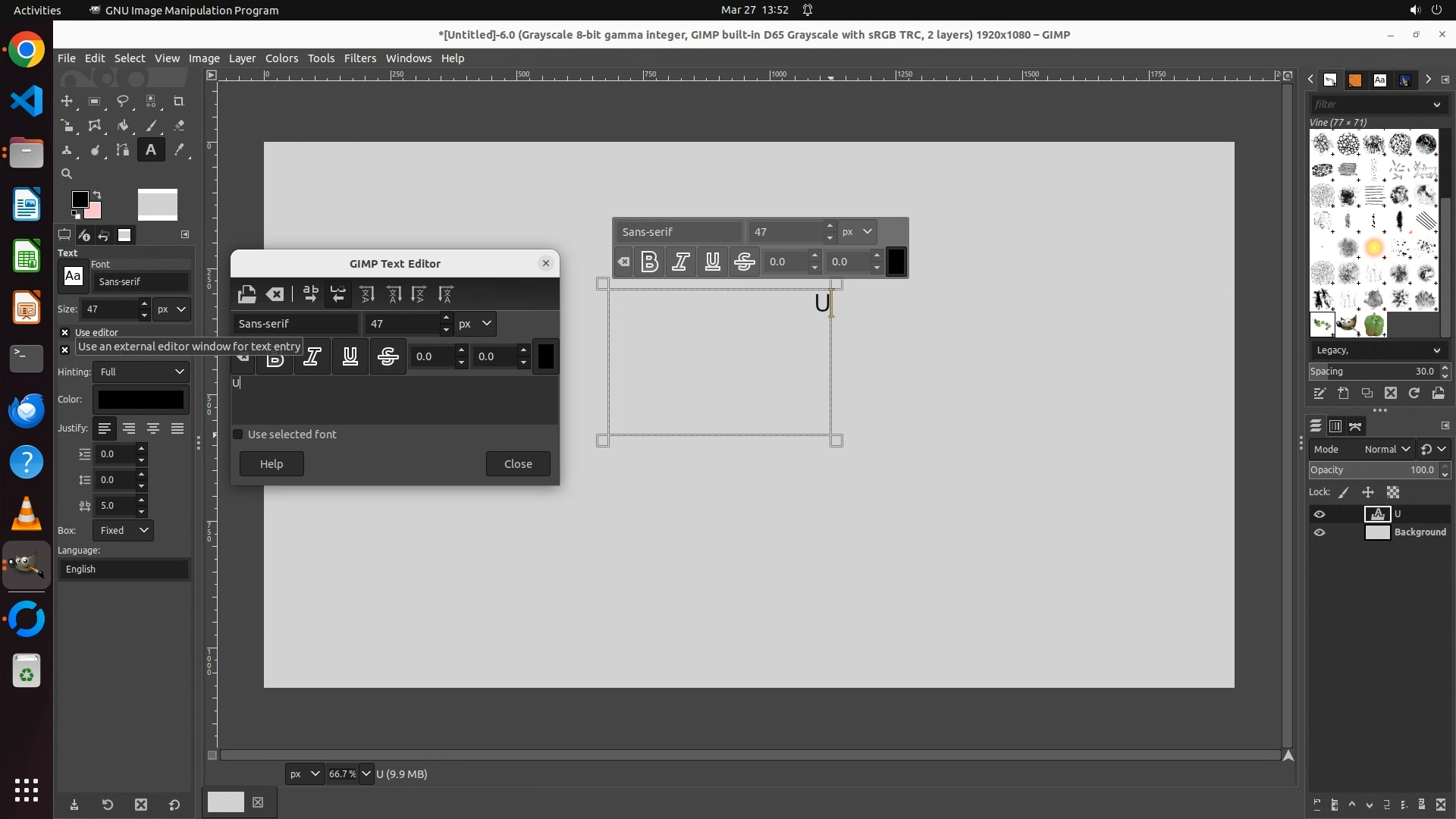Click Help button in Text Editor
The image size is (1456, 819).
tap(271, 464)
